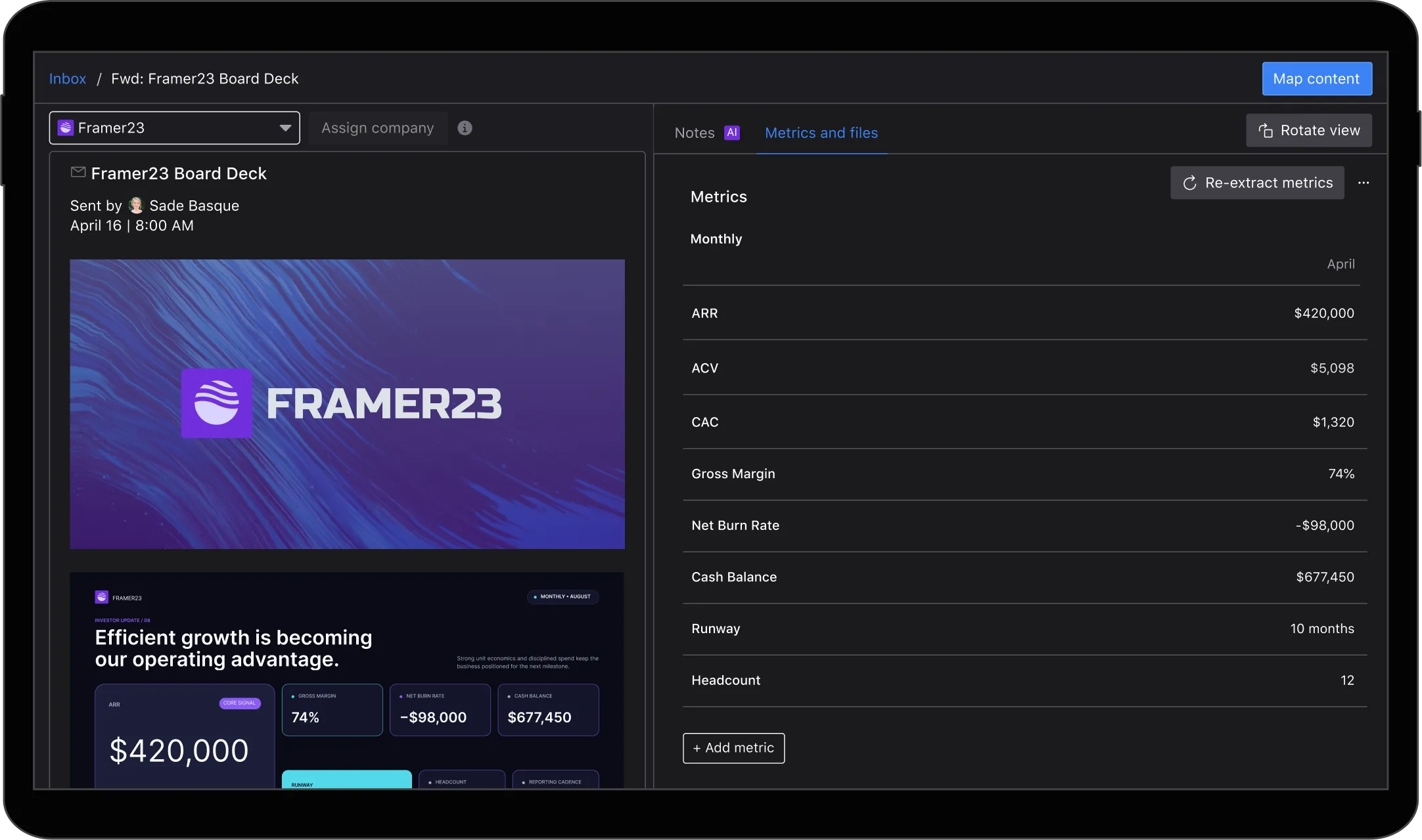This screenshot has height=840, width=1422.
Task: Click the ACV value $5,098
Action: [1332, 368]
